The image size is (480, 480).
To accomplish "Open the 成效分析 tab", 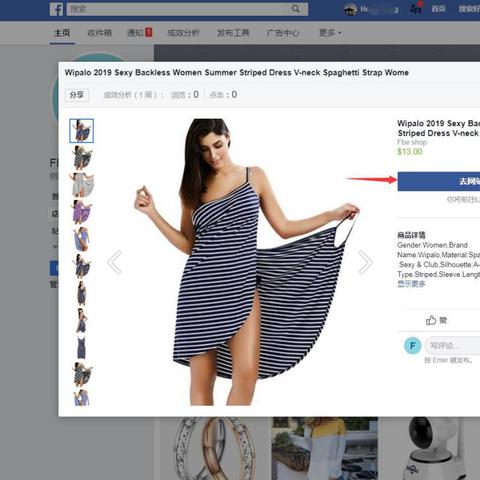I will point(183,33).
